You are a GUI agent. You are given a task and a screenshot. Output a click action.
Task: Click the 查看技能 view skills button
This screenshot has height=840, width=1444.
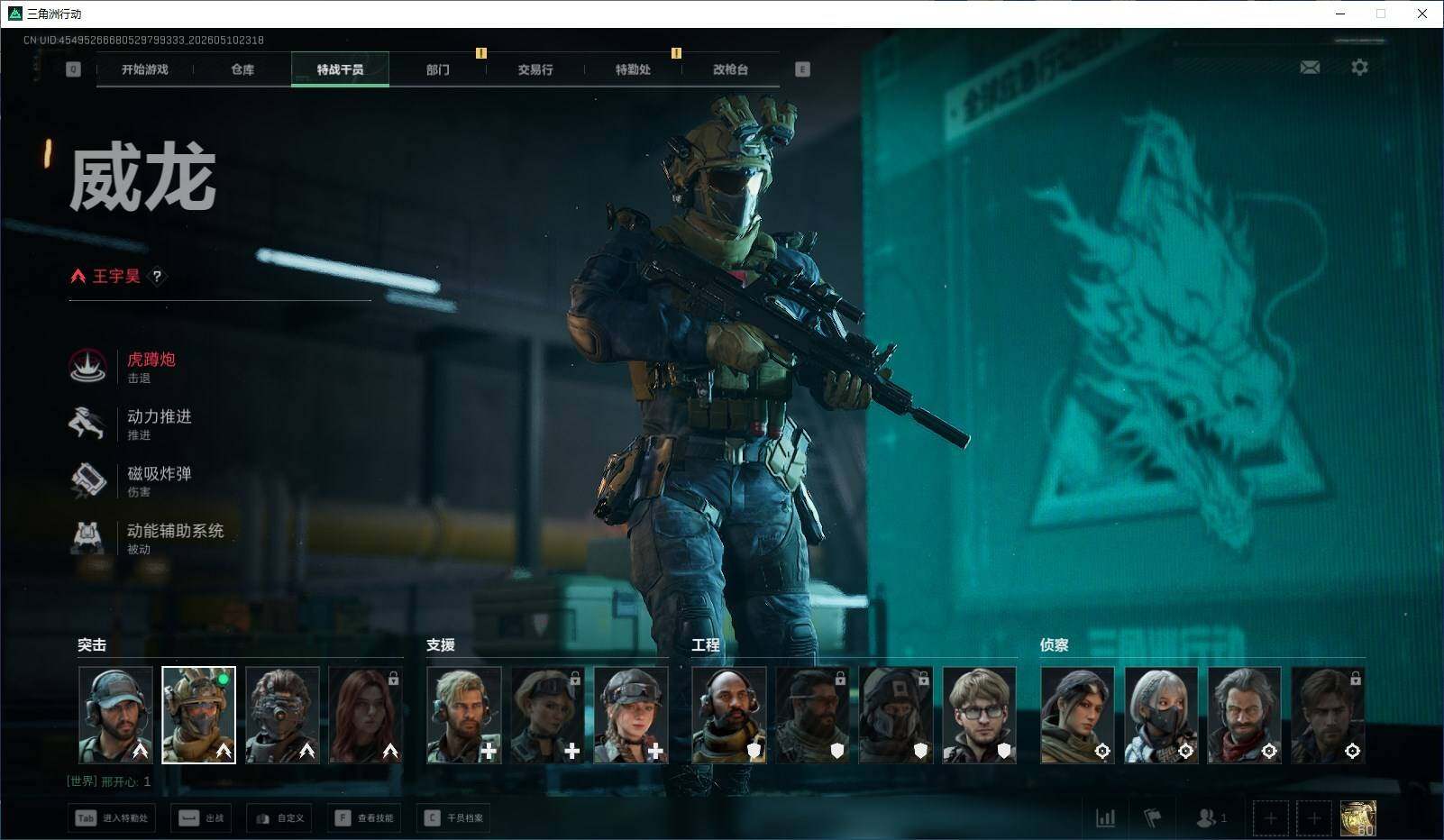tap(364, 817)
